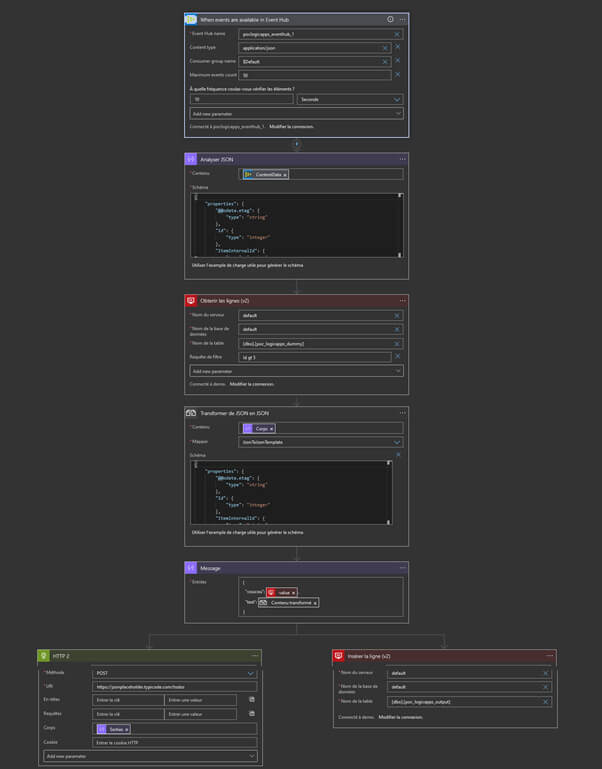Click the Event Hub trigger icon

point(190,20)
